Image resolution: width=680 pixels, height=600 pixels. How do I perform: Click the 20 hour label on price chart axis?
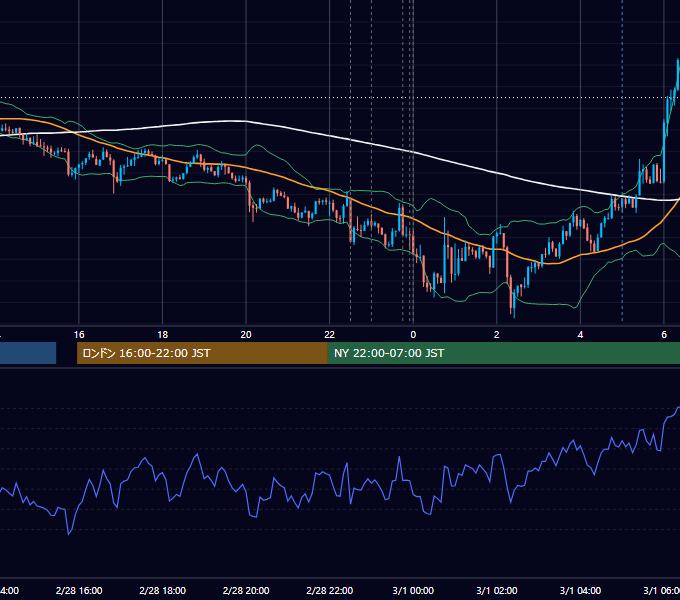pos(246,335)
